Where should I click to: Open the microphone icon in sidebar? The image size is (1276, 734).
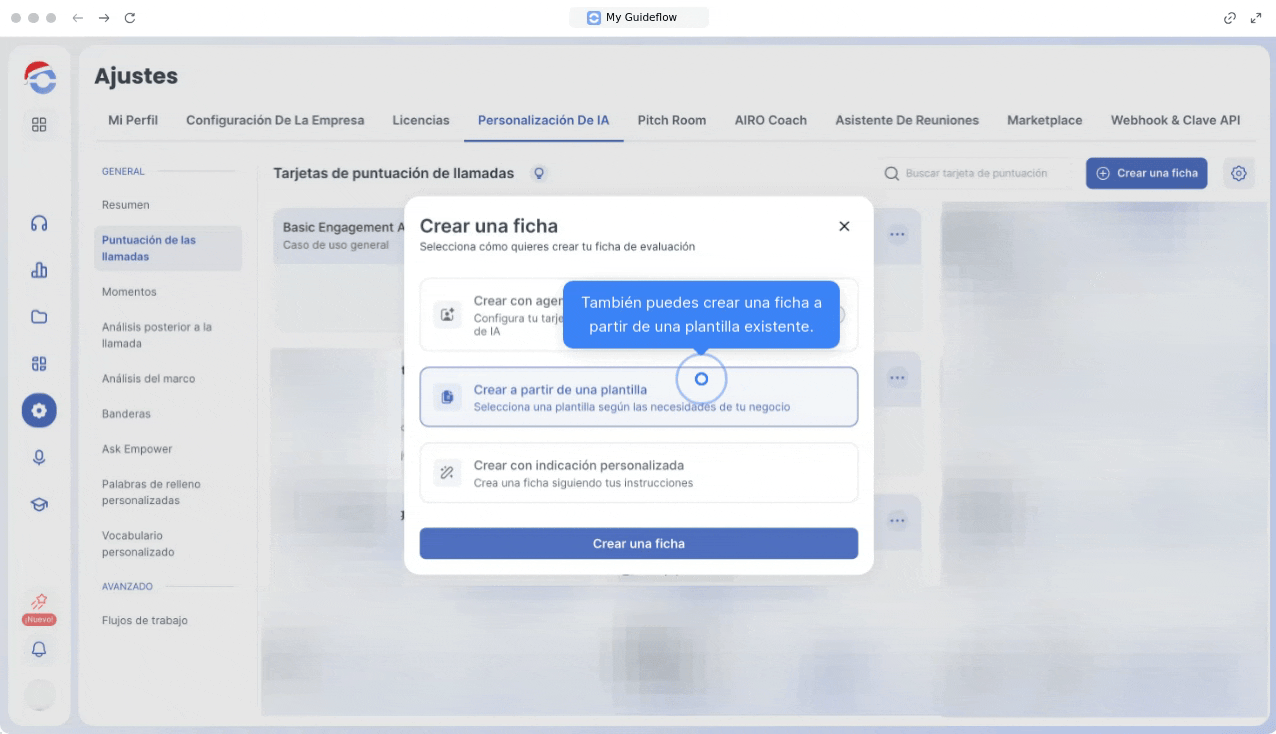pyautogui.click(x=39, y=457)
